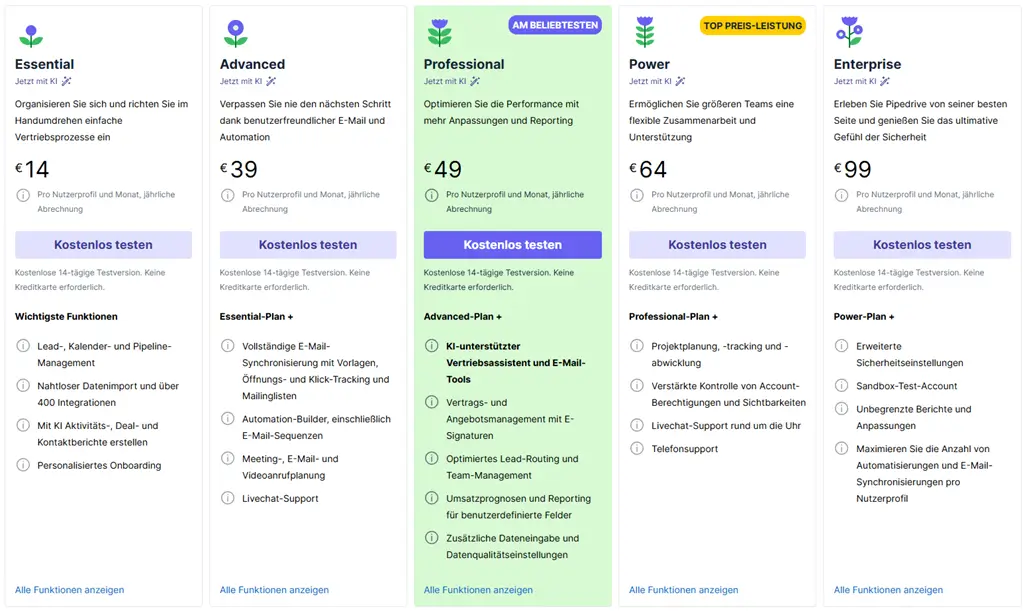The width and height of the screenshot is (1025, 611).
Task: Click the Essential plan flower icon
Action: [31, 36]
